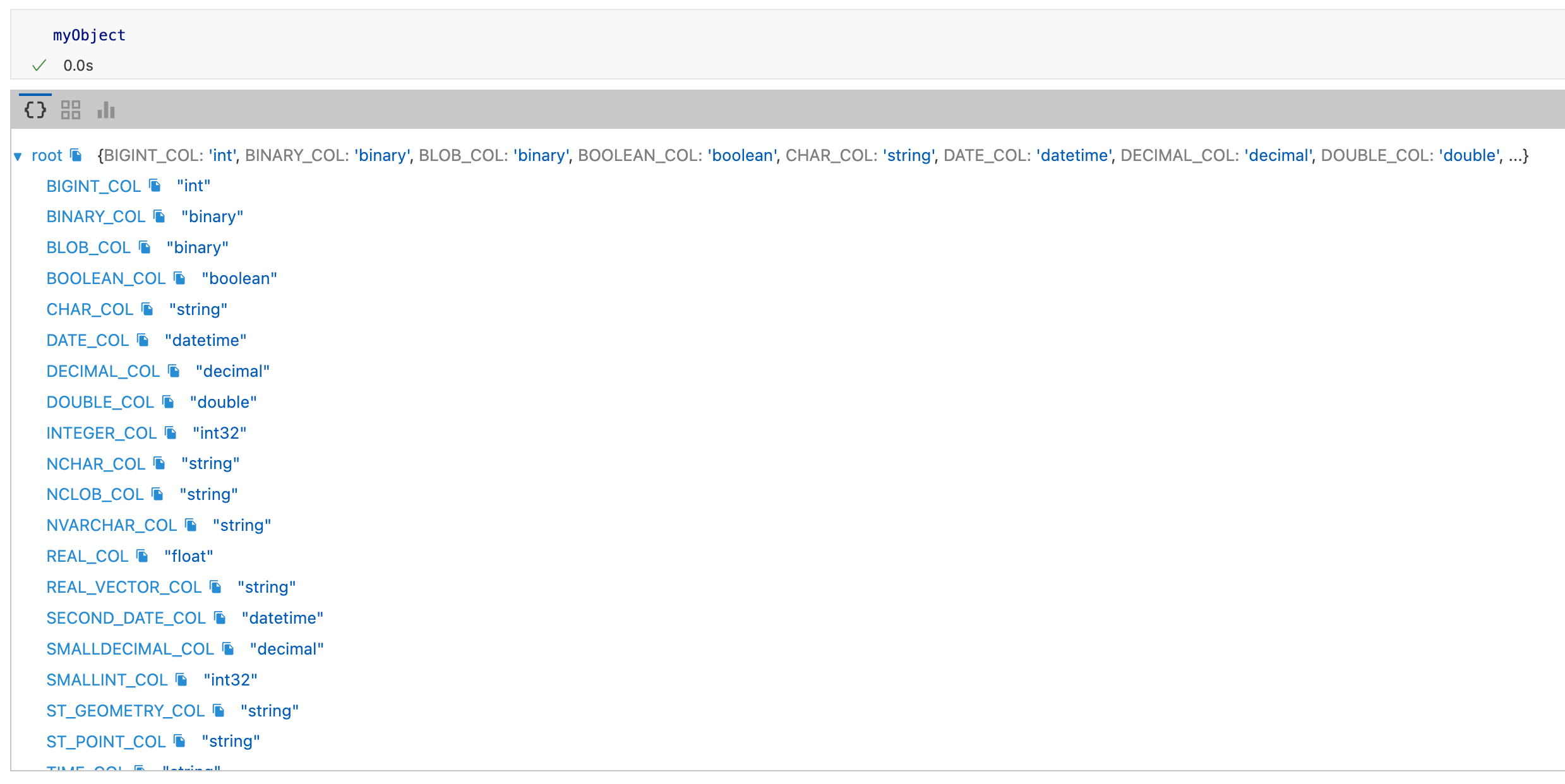Image resolution: width=1565 pixels, height=784 pixels.
Task: Copy the ST_GEOMETRY_COL value icon
Action: [219, 711]
